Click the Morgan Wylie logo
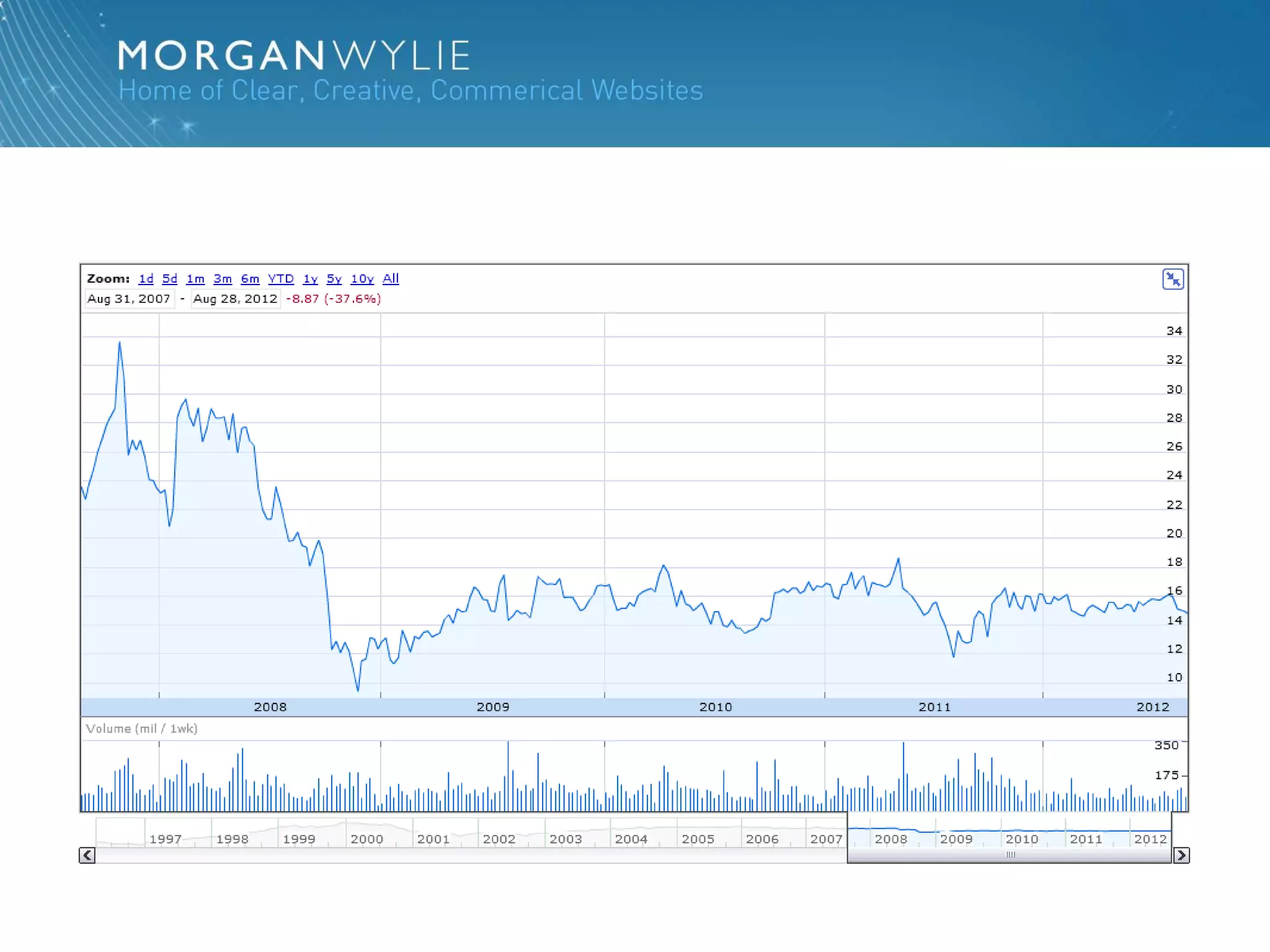This screenshot has height=952, width=1270. click(294, 56)
